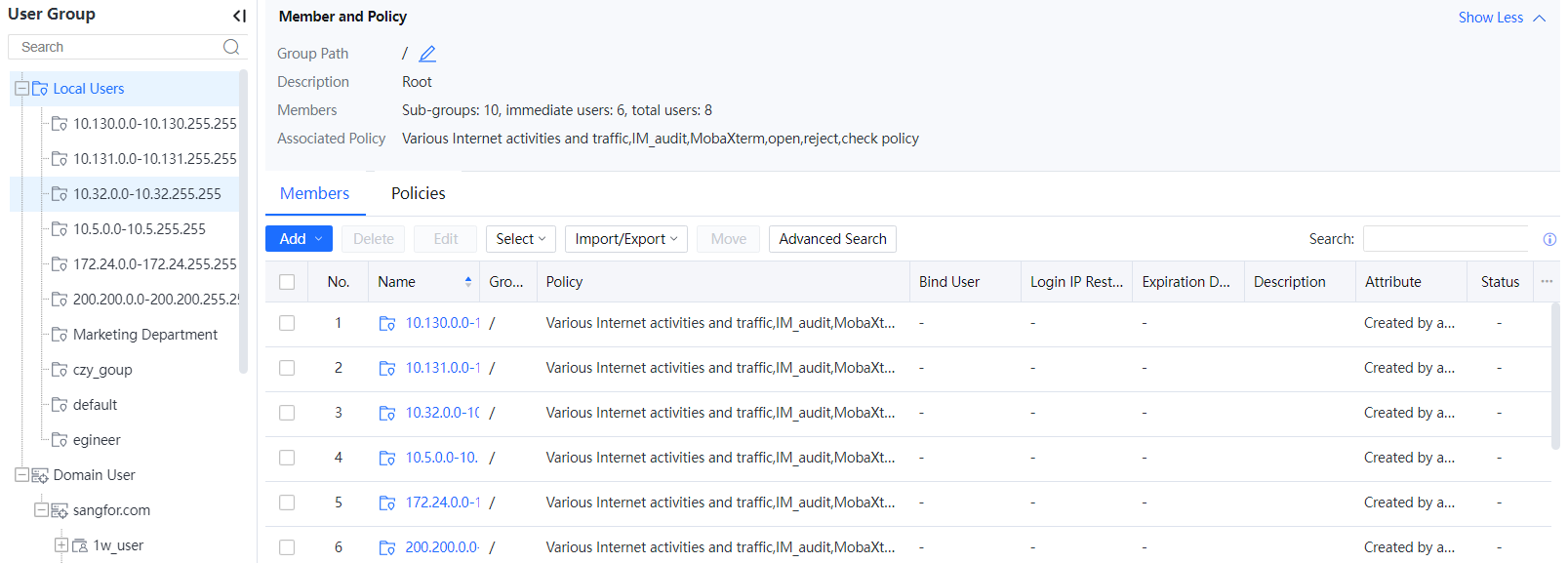Open the Import/Export dropdown
The width and height of the screenshot is (1568, 563).
pos(625,239)
